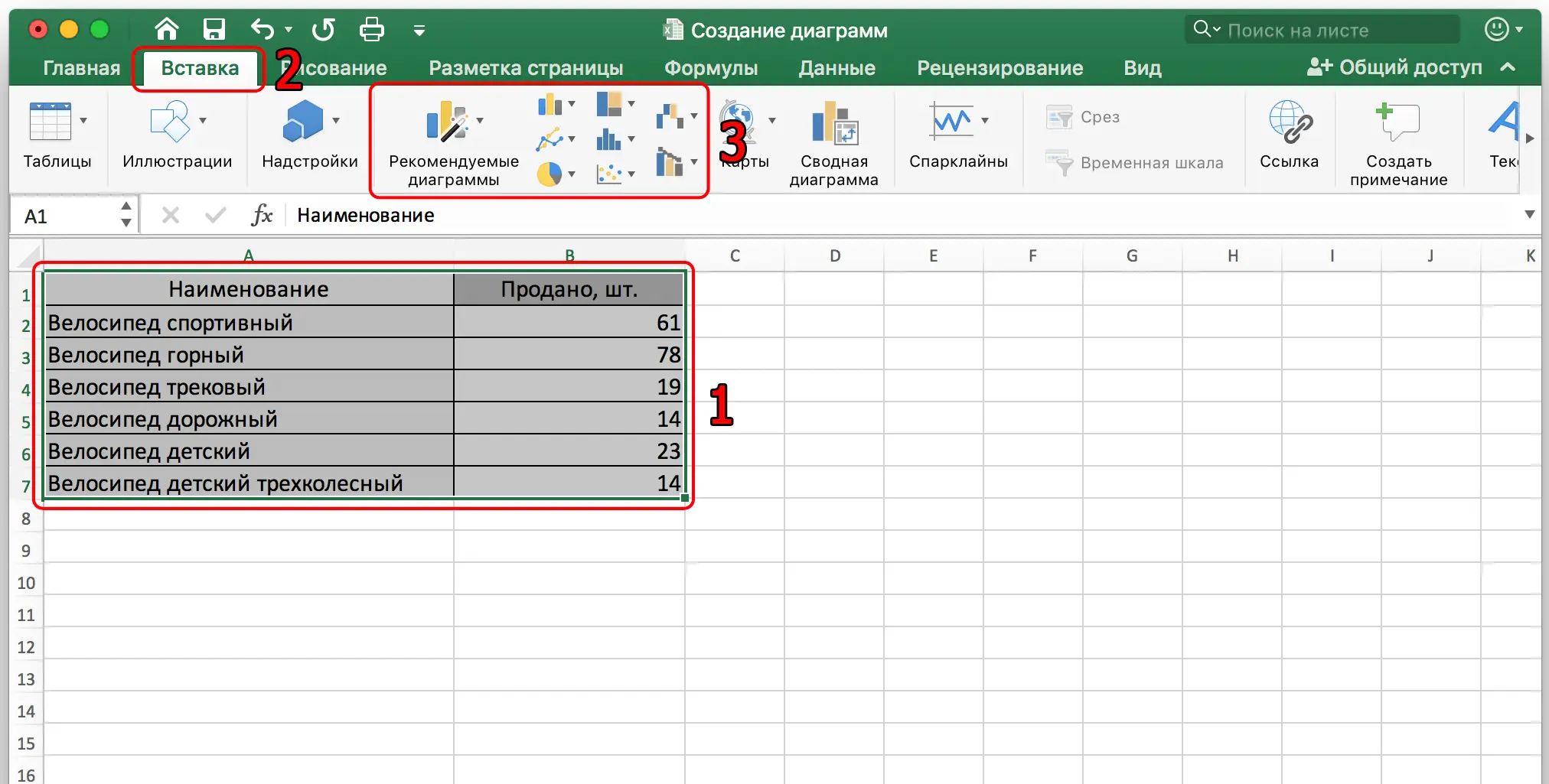Insert a pie chart
This screenshot has width=1549, height=784.
coord(549,174)
